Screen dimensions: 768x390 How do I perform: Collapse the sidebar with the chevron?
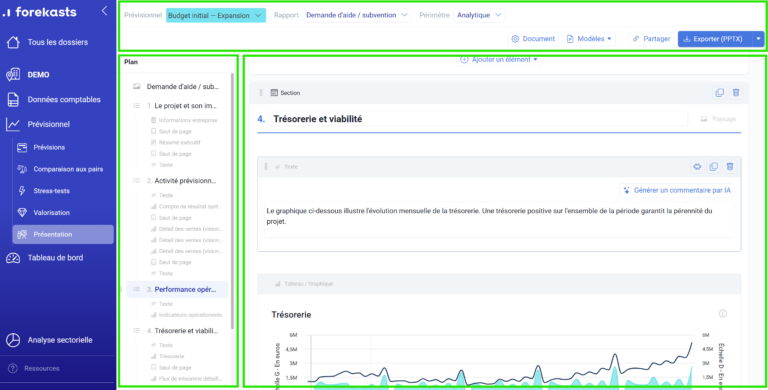[104, 11]
